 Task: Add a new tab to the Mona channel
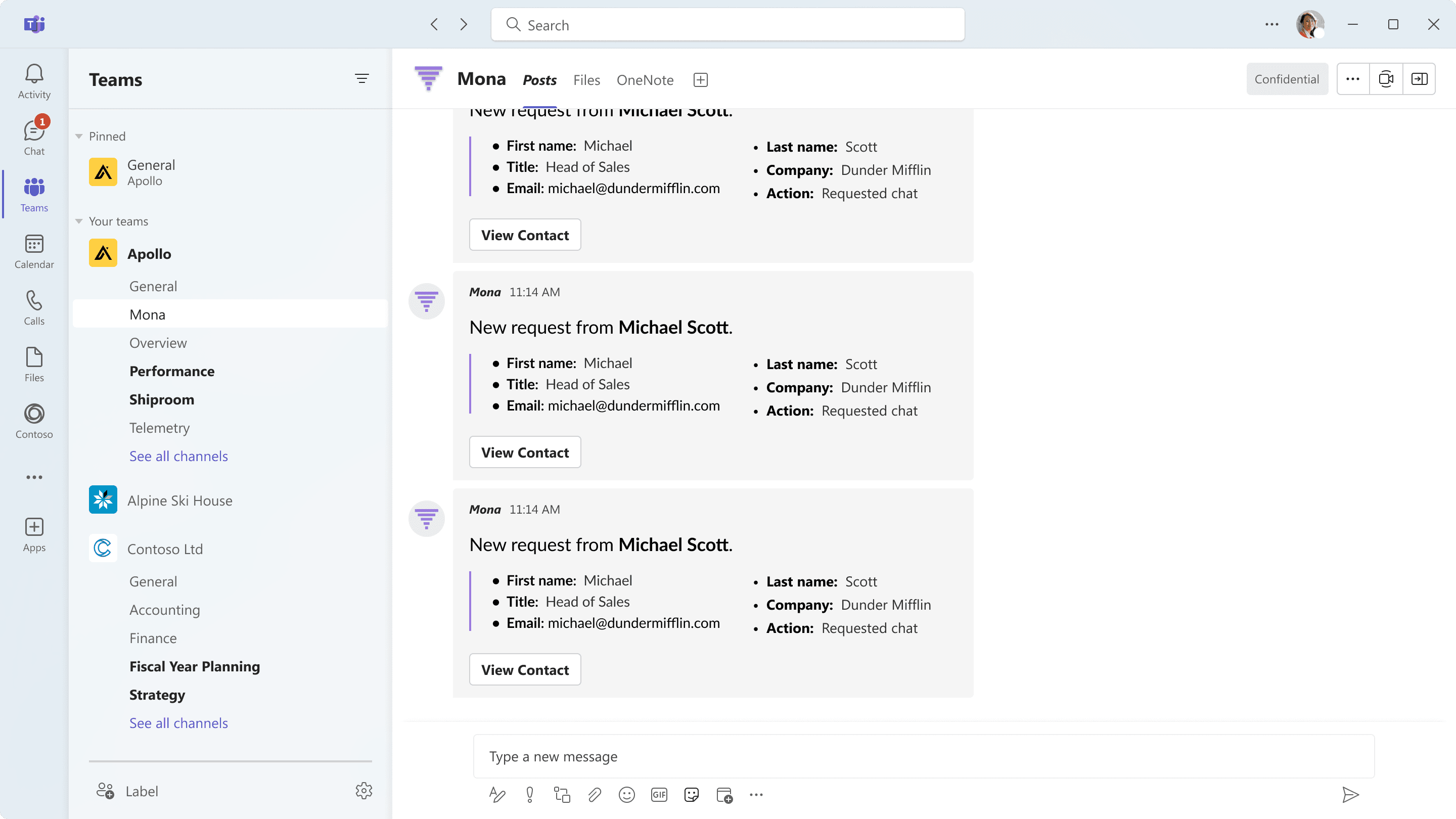pyautogui.click(x=701, y=80)
